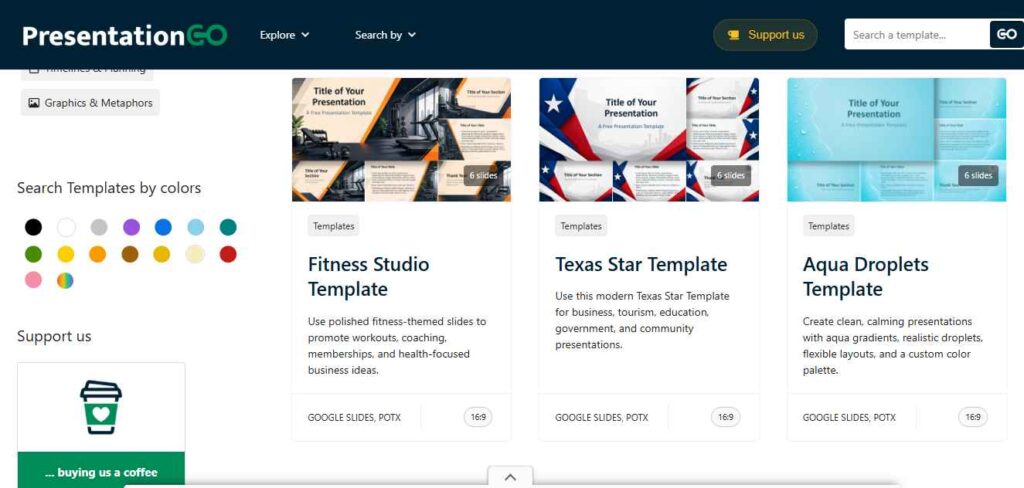Click 6 slides badge on Texas Star thumbnail
This screenshot has height=488, width=1024.
(731, 175)
